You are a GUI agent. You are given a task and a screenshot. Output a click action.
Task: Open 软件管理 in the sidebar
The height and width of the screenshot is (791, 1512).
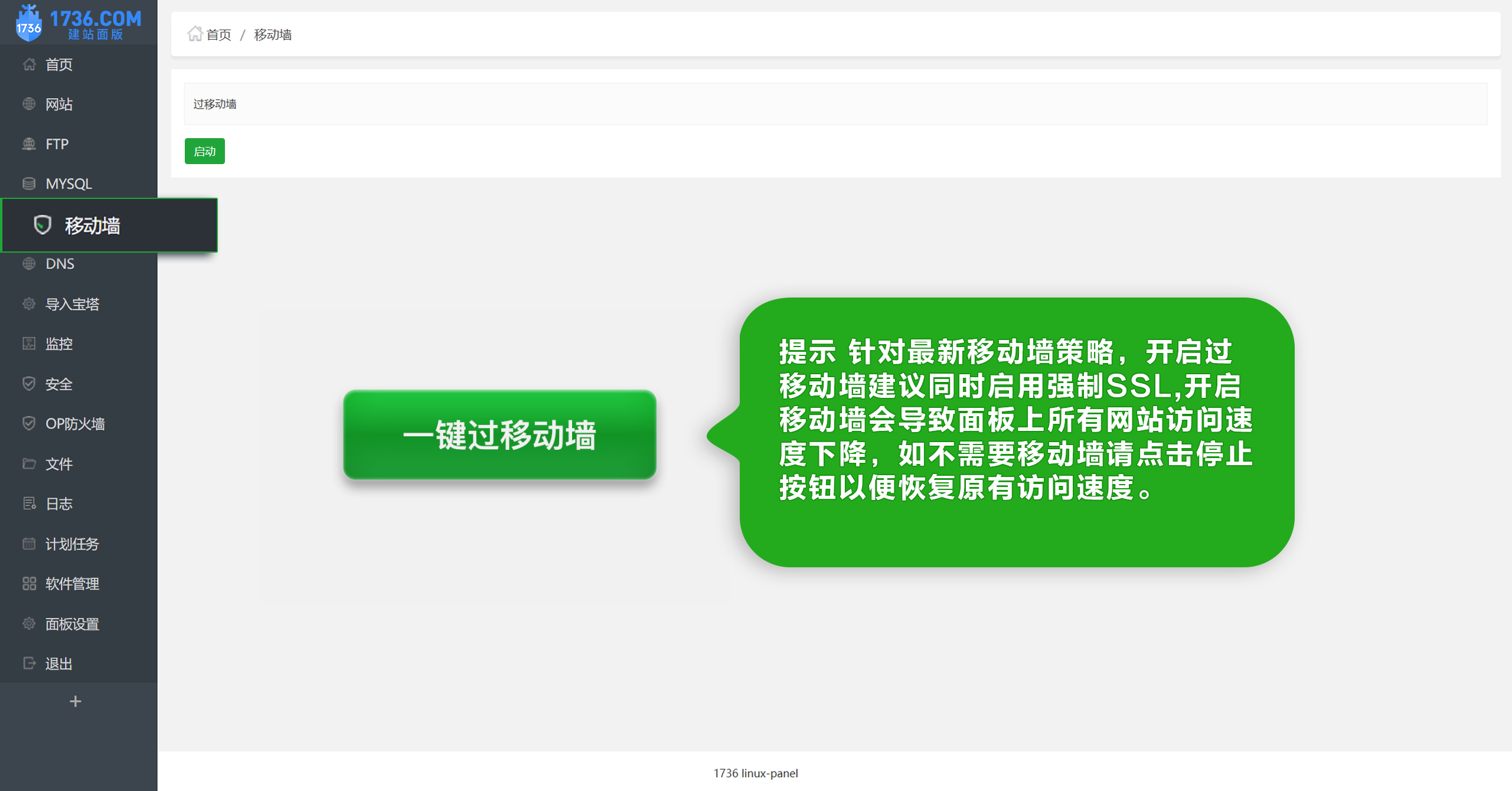pyautogui.click(x=79, y=583)
